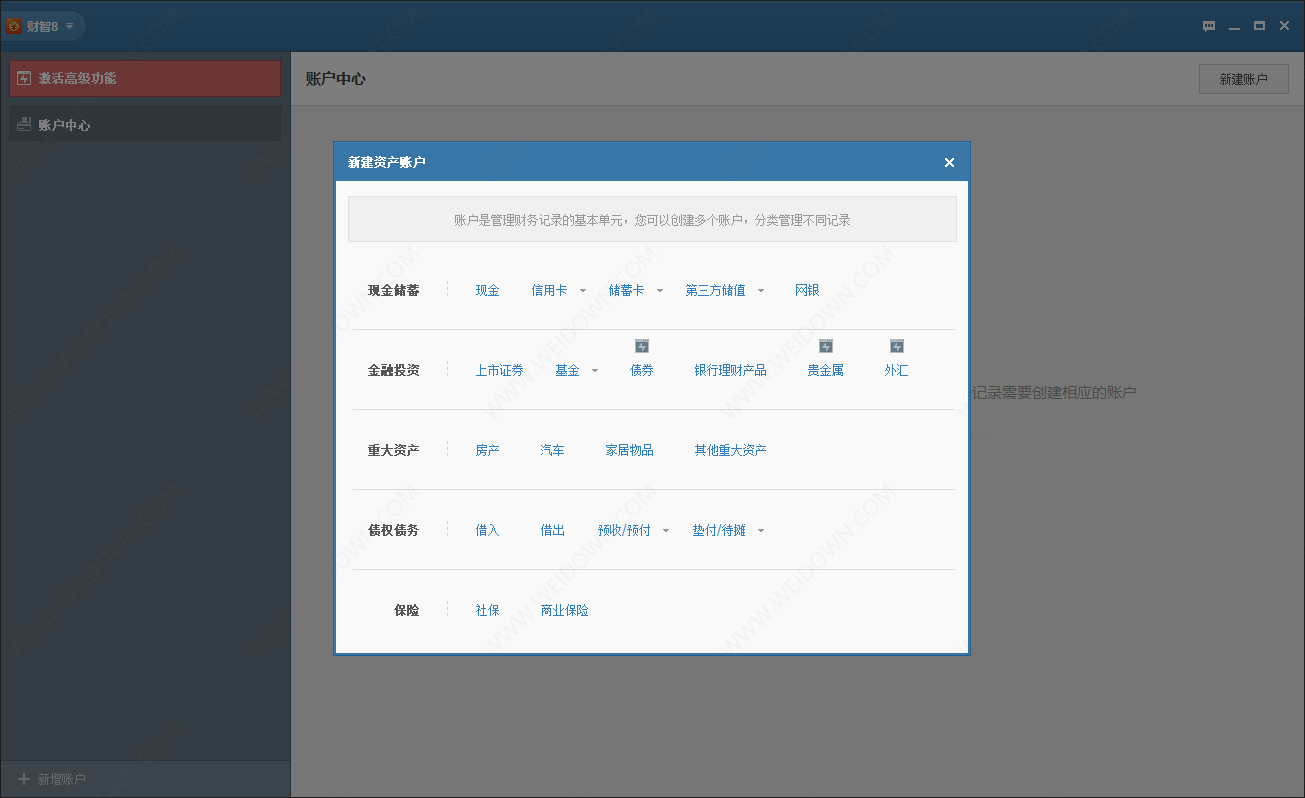Click the 激活高级功能 lightning icon

pyautogui.click(x=24, y=78)
